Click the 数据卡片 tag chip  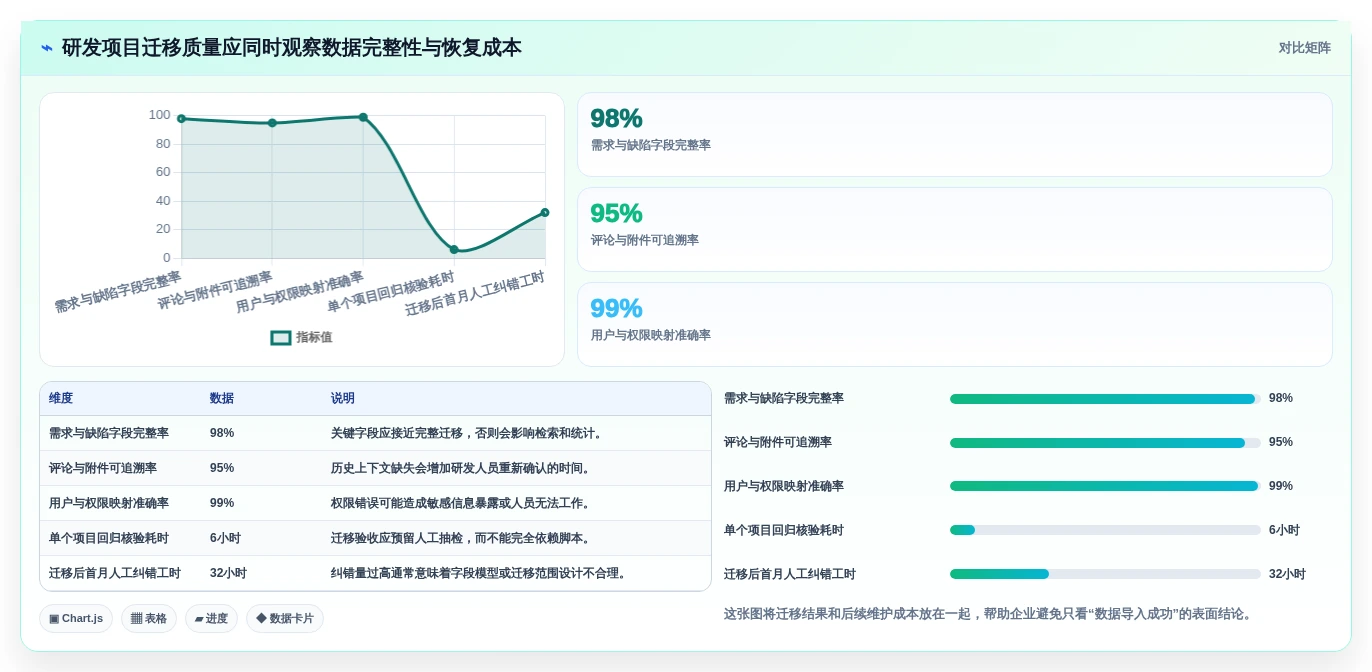[x=285, y=619]
